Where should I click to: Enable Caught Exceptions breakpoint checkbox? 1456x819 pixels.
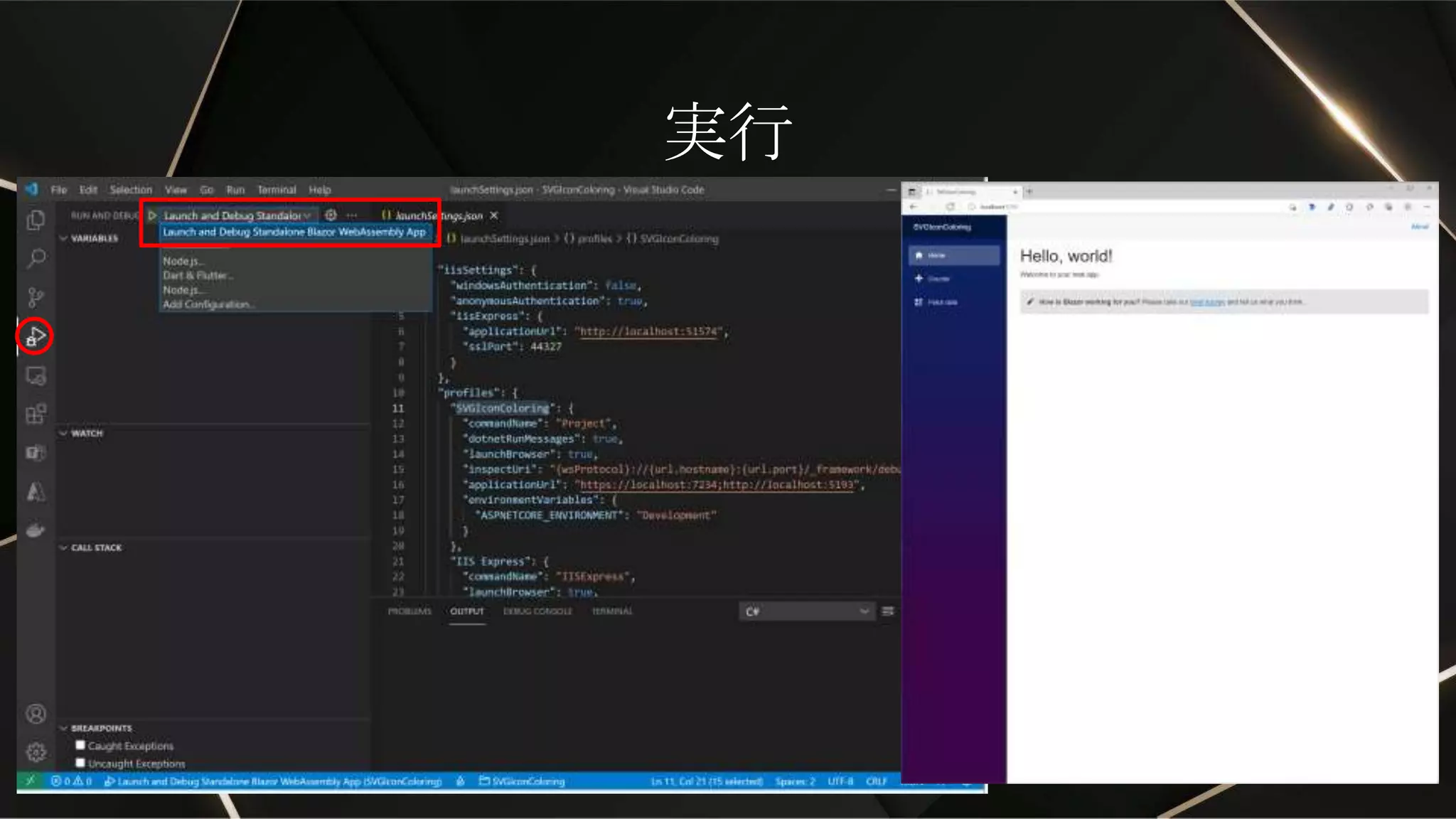point(80,745)
